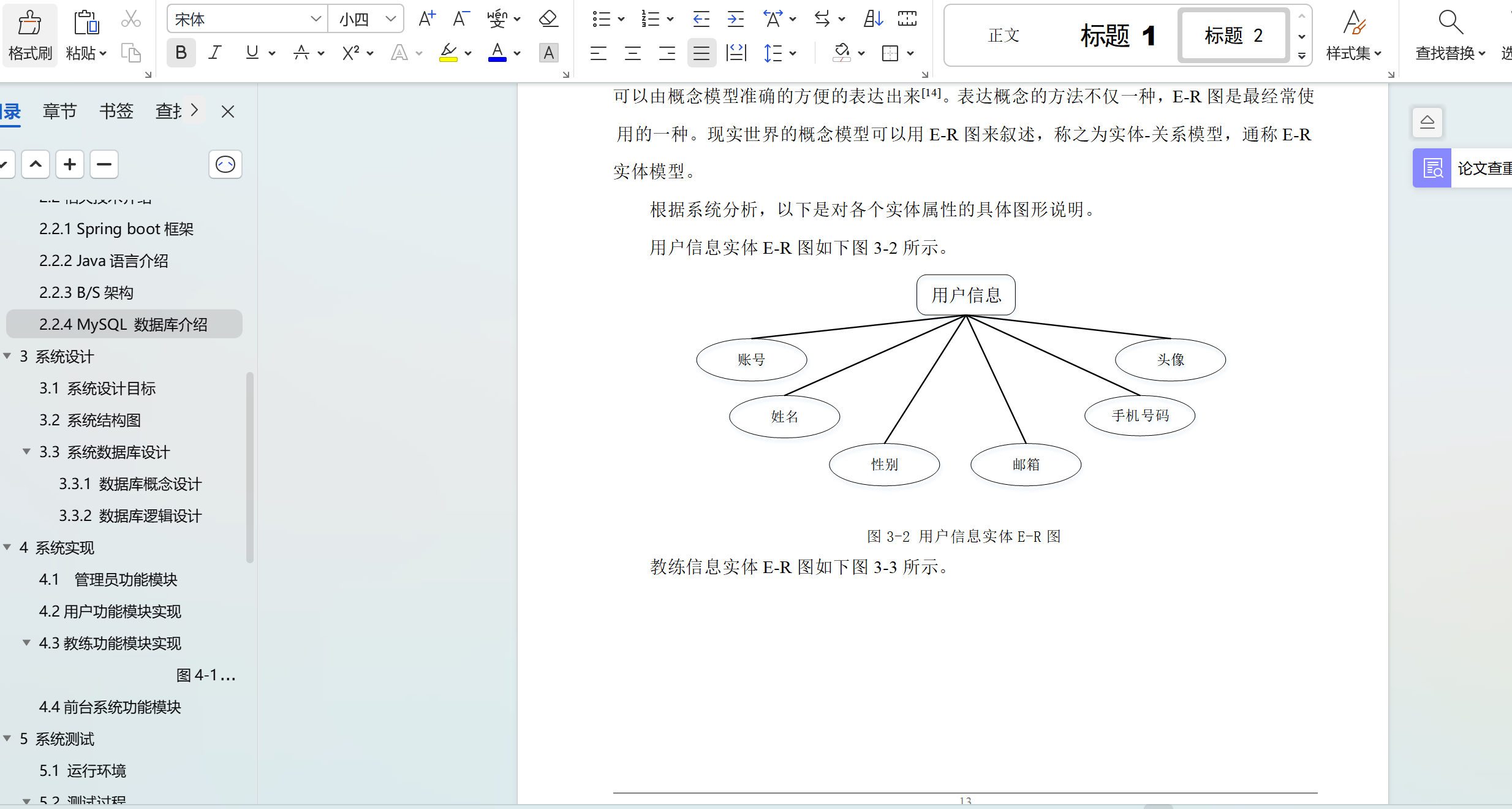Click the show/hide marks icon
Image resolution: width=1512 pixels, height=809 pixels.
pyautogui.click(x=907, y=19)
